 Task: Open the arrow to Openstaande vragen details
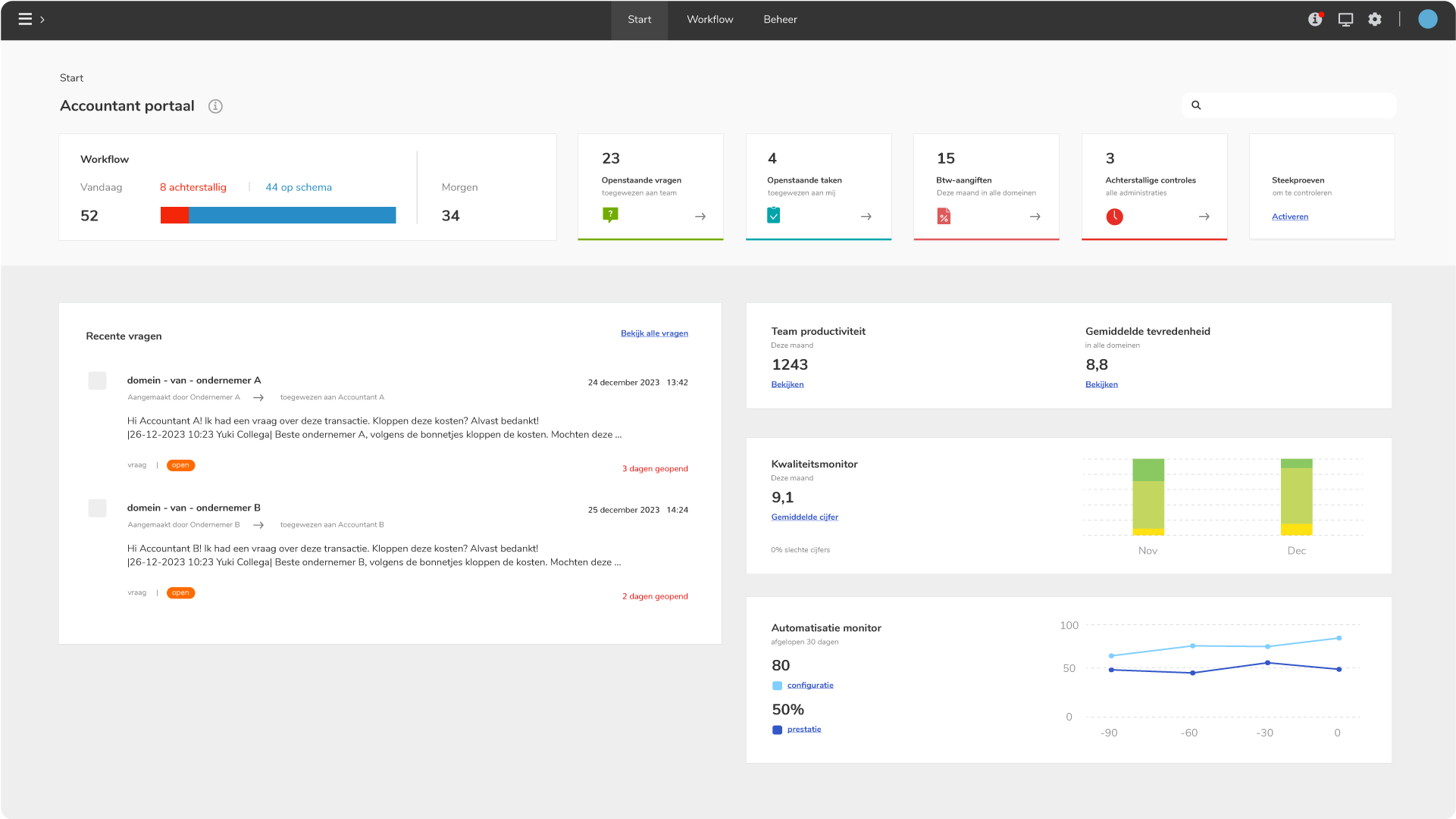click(700, 216)
